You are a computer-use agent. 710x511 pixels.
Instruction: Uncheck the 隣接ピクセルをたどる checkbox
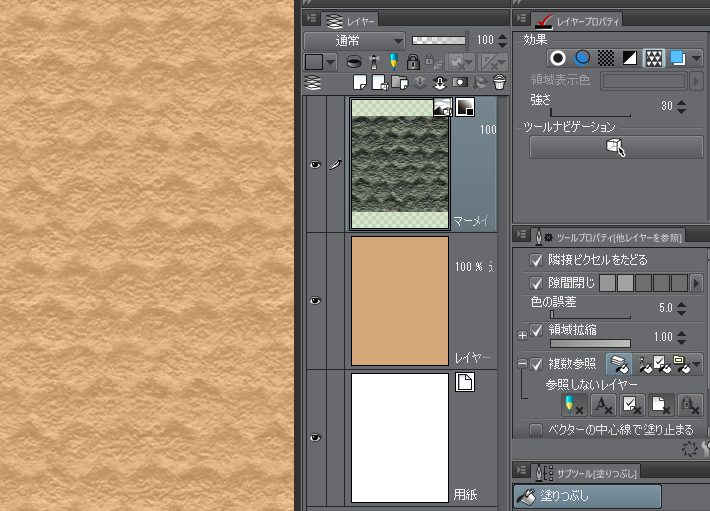point(535,260)
